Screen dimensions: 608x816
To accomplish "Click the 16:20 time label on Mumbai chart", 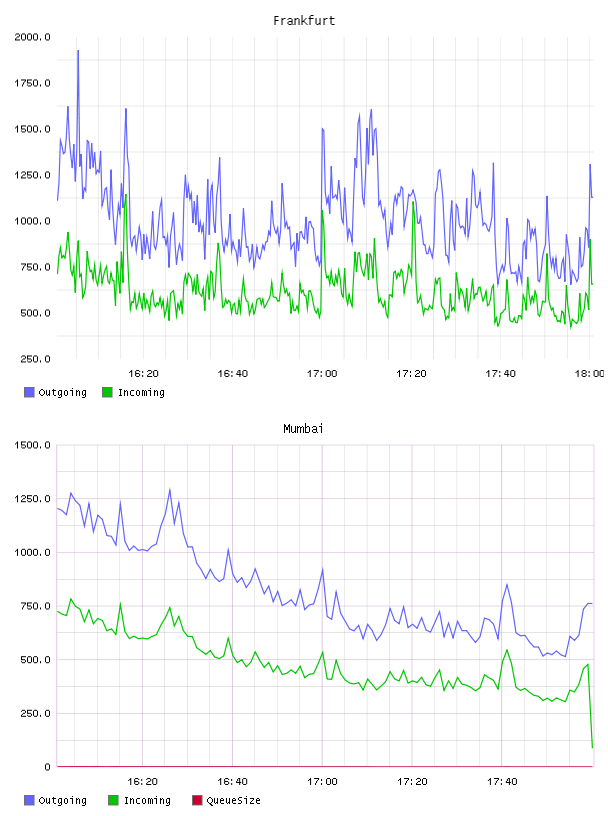I will click(x=142, y=782).
